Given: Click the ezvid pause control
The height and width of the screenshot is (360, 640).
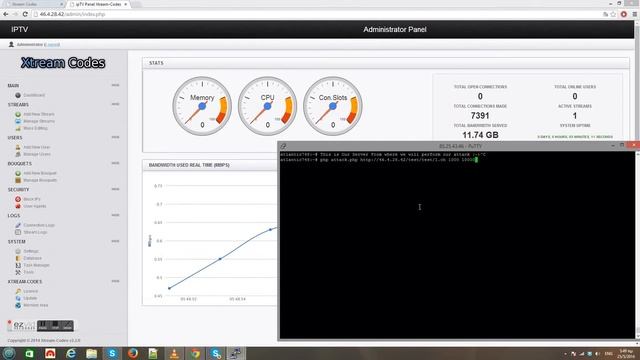Looking at the screenshot, I should 43,325.
